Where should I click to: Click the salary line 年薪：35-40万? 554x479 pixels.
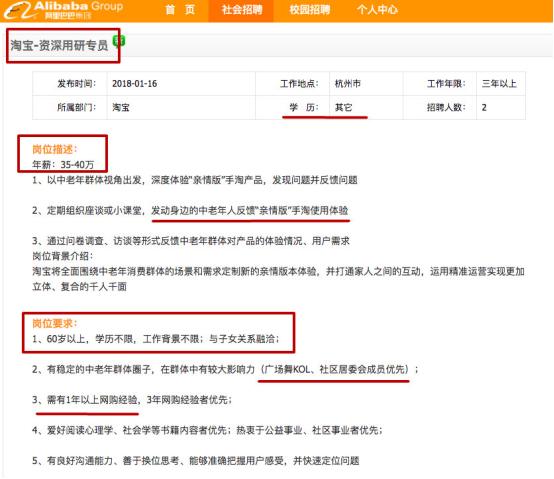63,165
